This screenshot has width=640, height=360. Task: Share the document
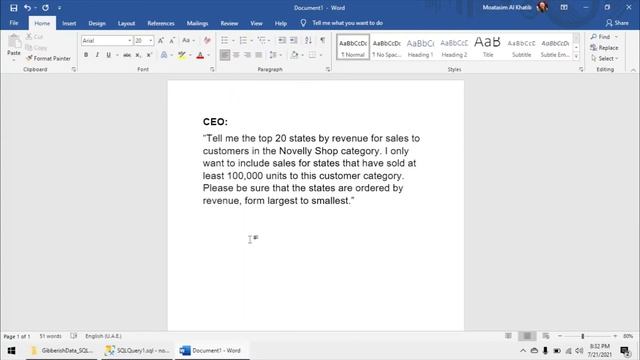(x=617, y=23)
